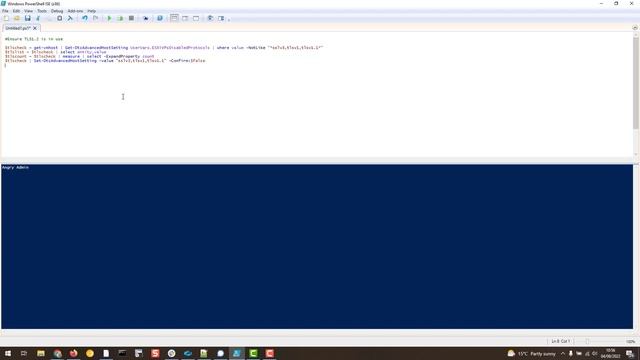
Task: Run selection using the toolbar icon
Action: [120, 18]
